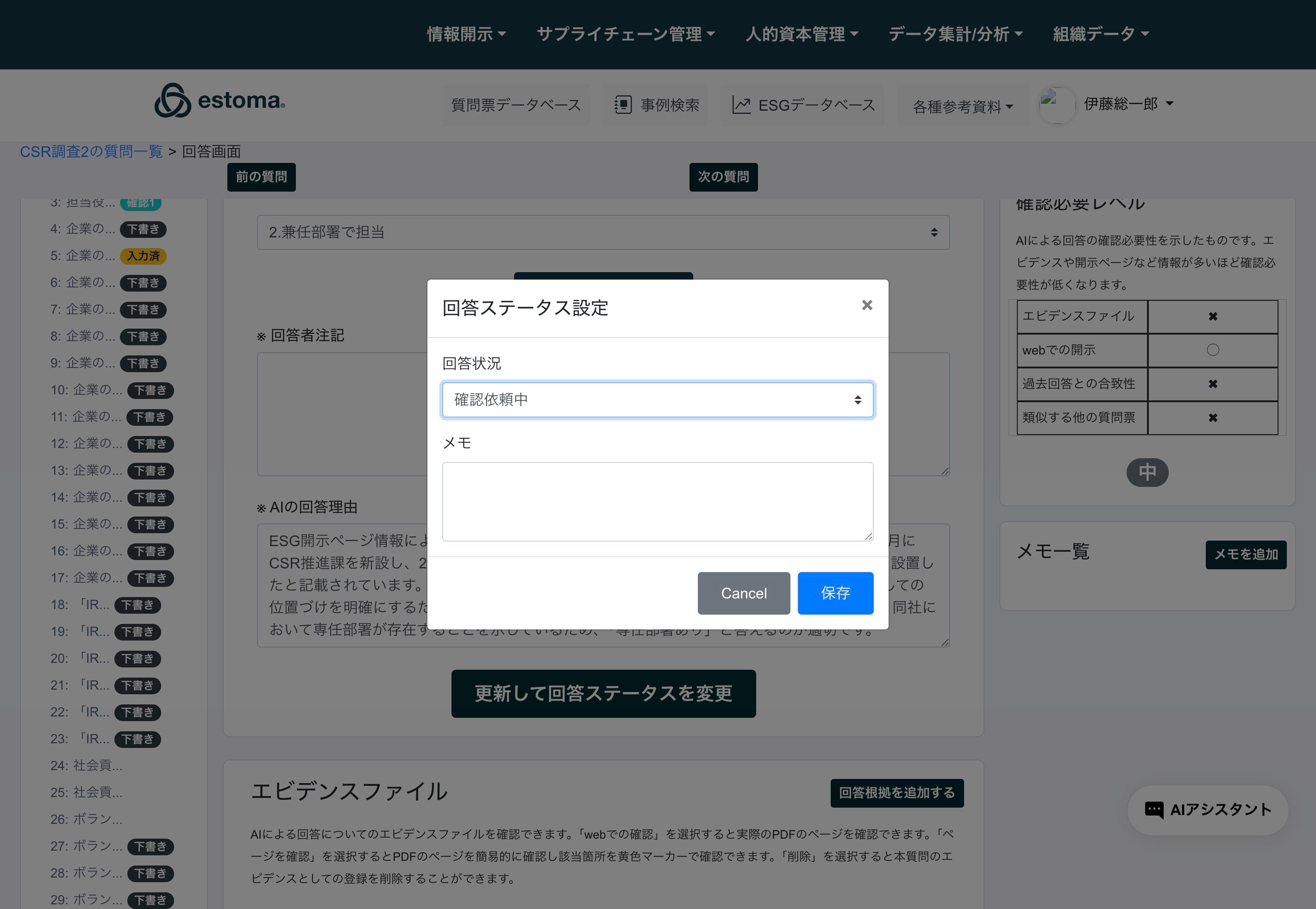Expand the サプライチェーン管理 menu

625,34
